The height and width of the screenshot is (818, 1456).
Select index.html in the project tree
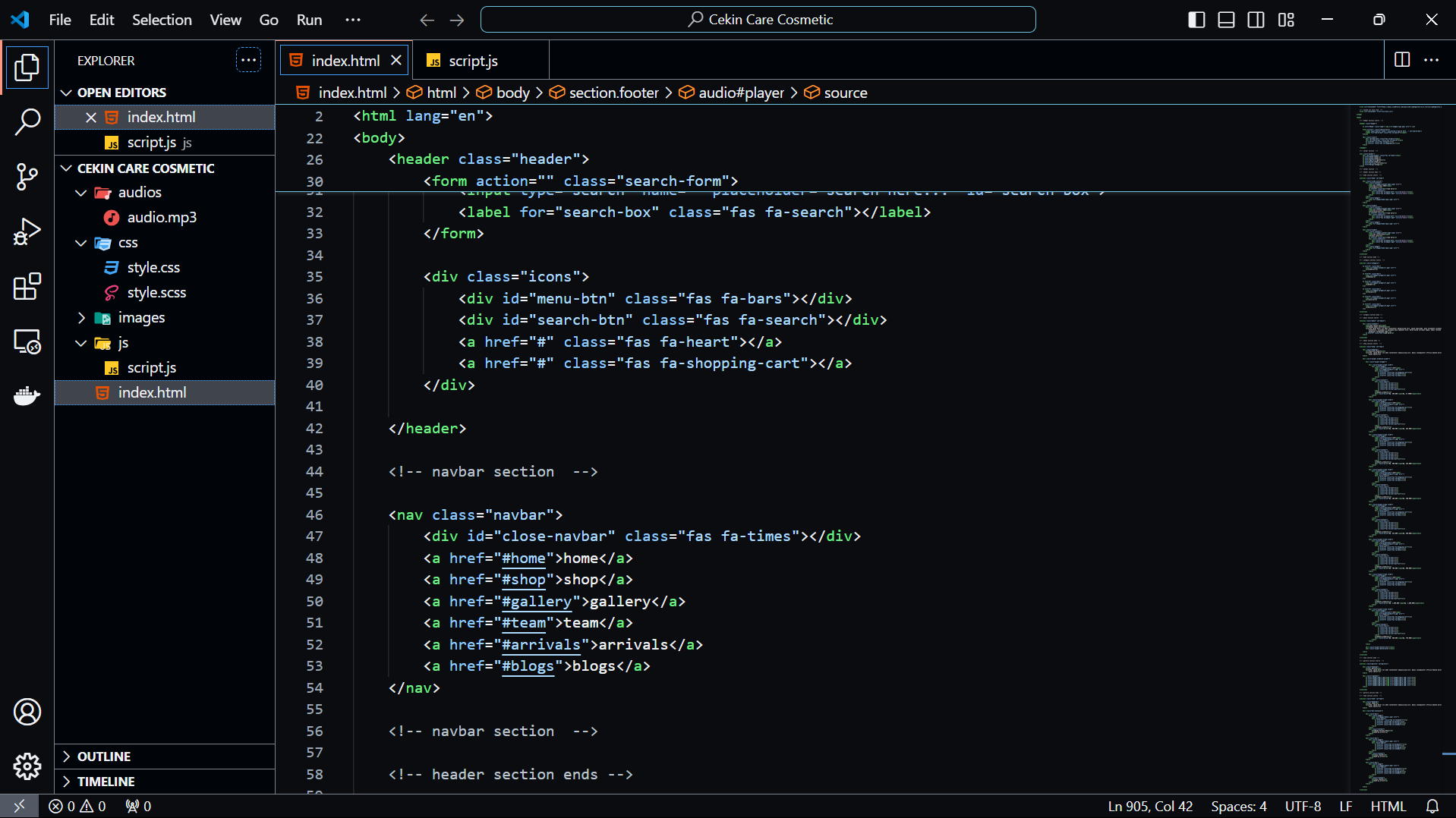(x=165, y=392)
